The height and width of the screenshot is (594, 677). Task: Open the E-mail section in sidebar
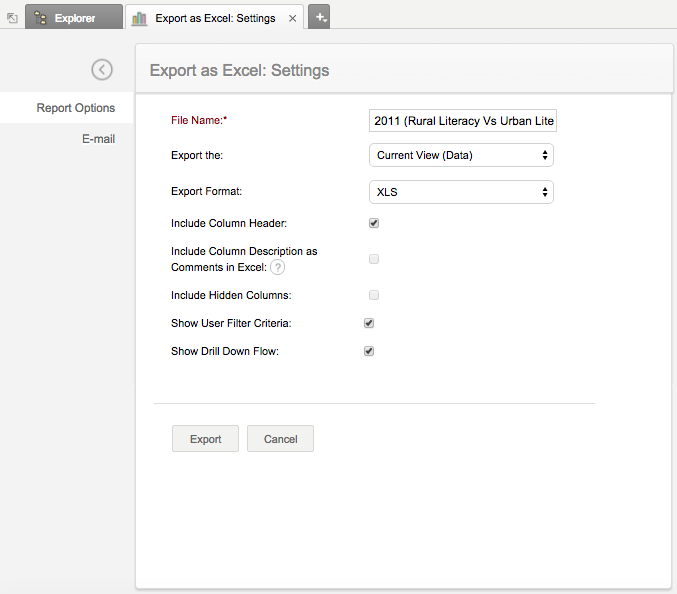click(98, 139)
